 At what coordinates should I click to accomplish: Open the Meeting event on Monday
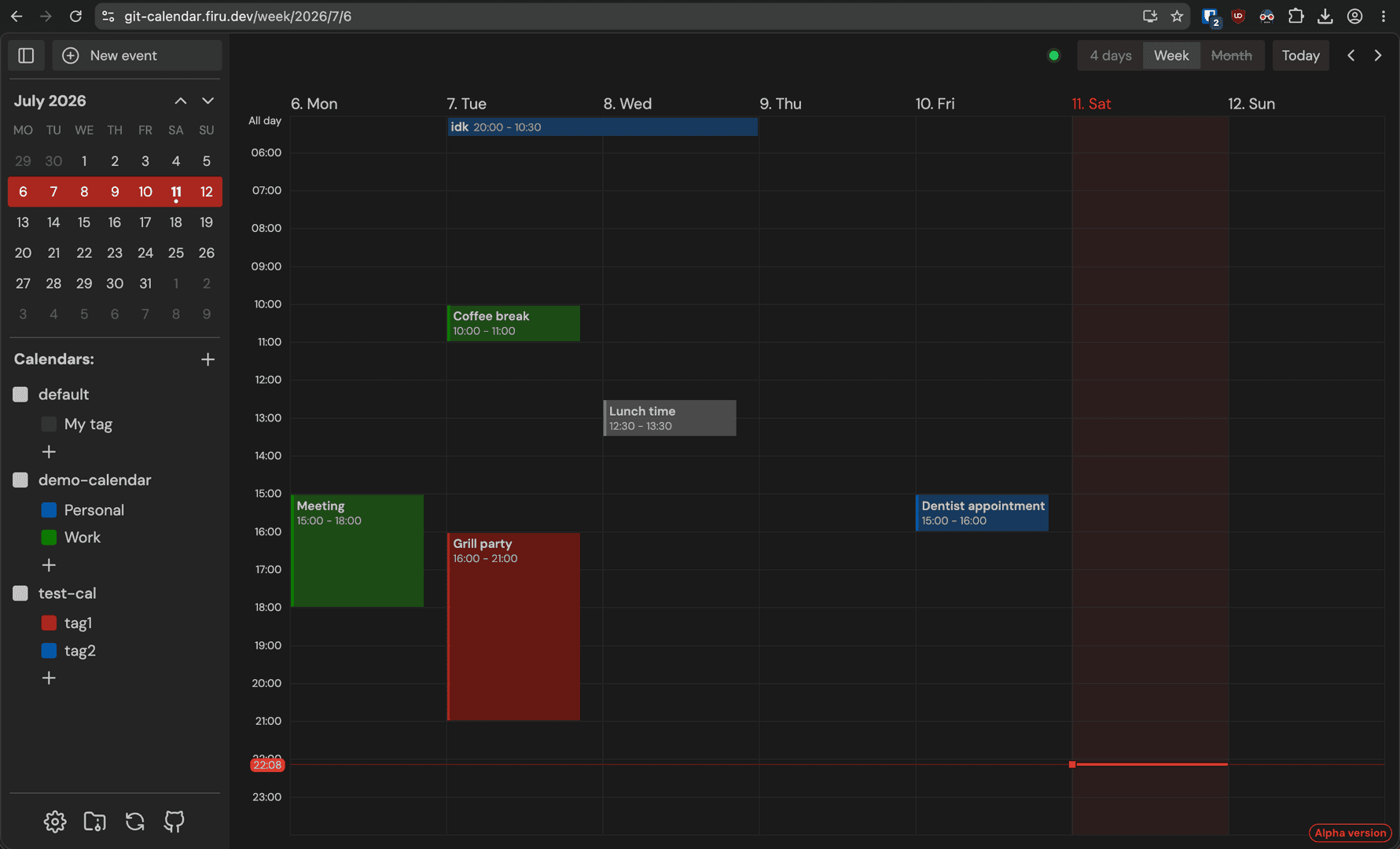click(x=357, y=550)
